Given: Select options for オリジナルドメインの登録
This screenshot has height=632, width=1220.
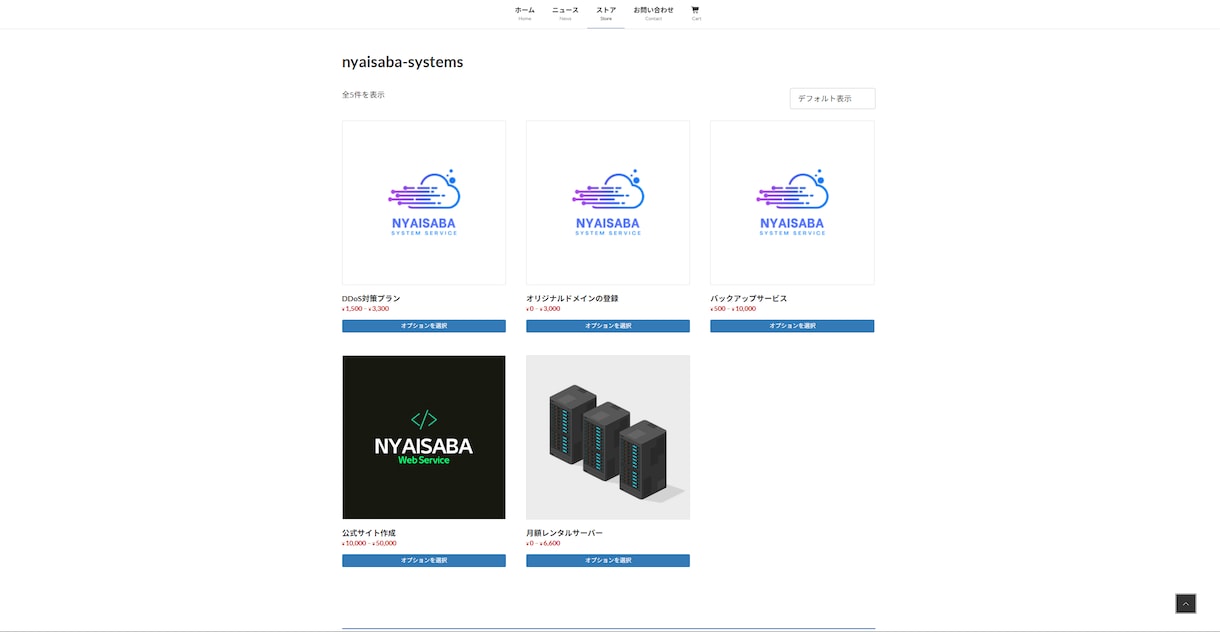Looking at the screenshot, I should point(608,326).
